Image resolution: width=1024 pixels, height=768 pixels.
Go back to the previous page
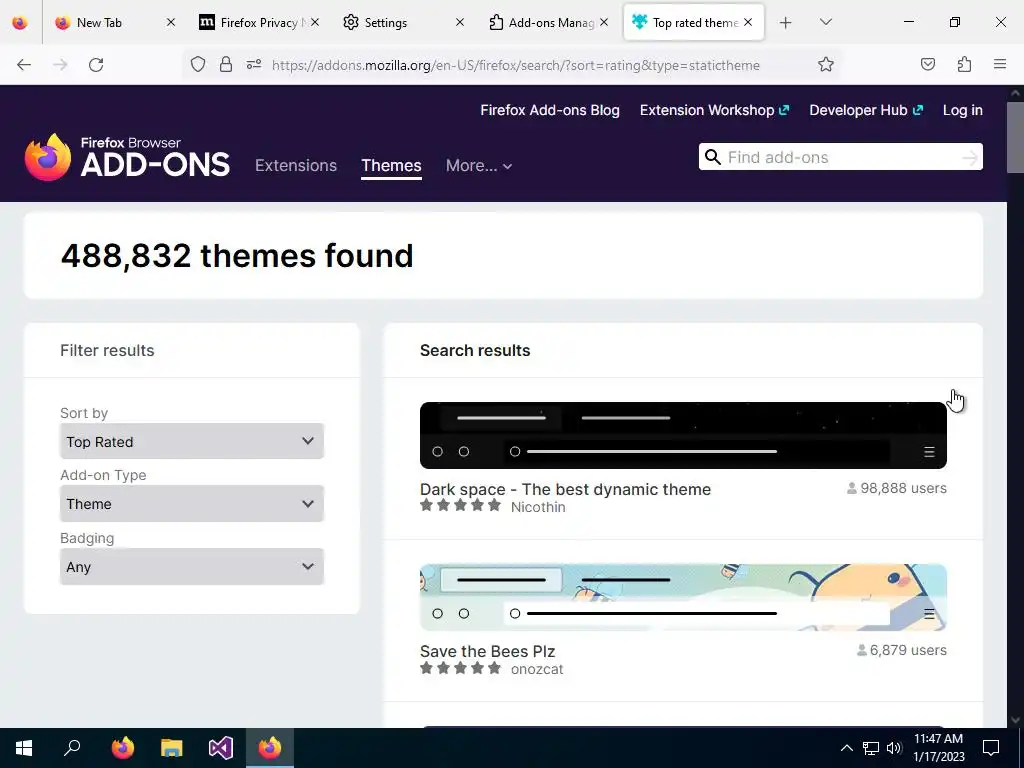(24, 65)
